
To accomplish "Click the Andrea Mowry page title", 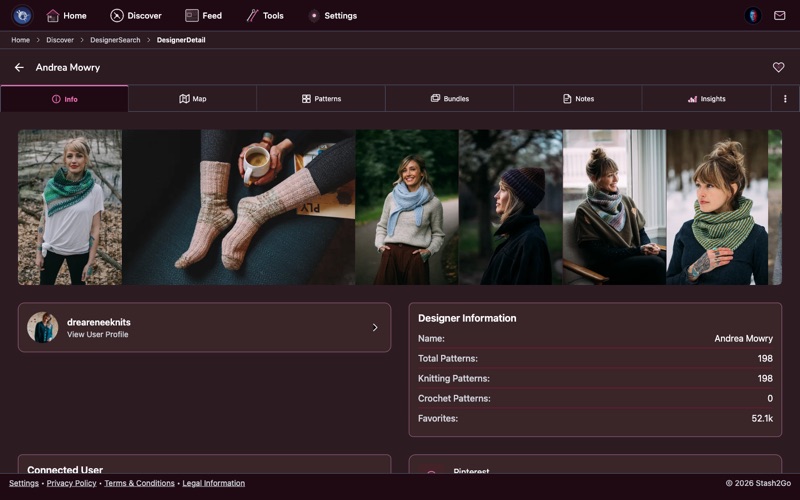I will coord(68,67).
